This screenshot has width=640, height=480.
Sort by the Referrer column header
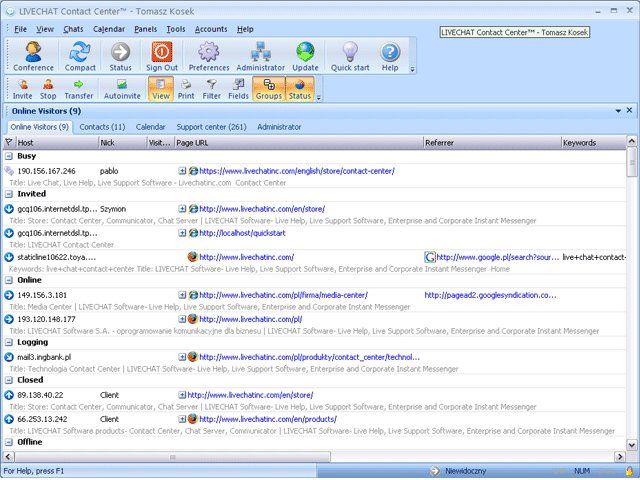pos(490,143)
